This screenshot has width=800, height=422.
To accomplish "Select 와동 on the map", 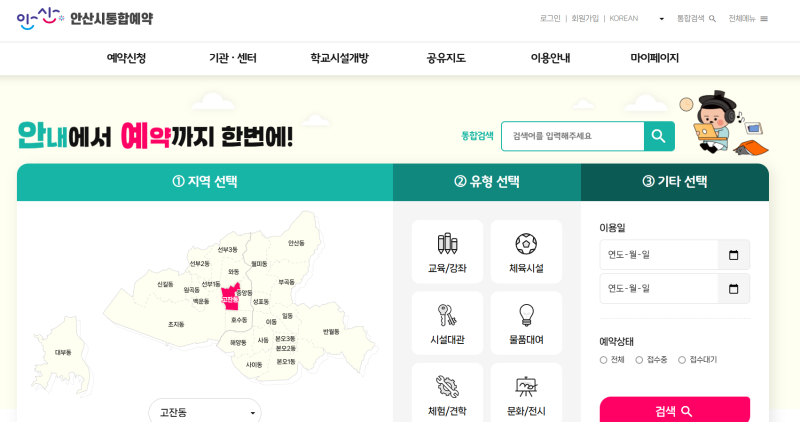I will pyautogui.click(x=234, y=272).
